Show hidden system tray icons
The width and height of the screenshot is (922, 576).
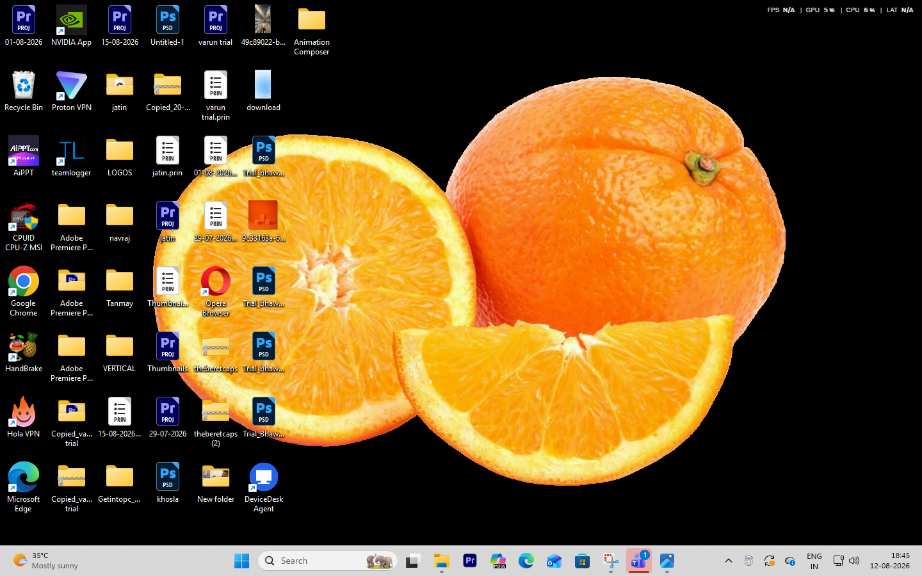click(x=728, y=561)
